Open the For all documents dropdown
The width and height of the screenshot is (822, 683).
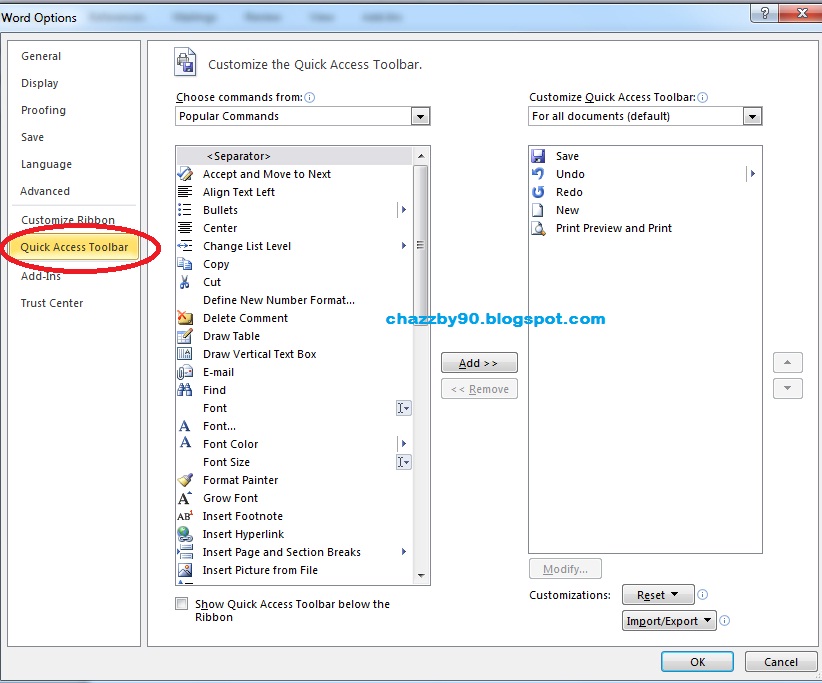pos(752,116)
